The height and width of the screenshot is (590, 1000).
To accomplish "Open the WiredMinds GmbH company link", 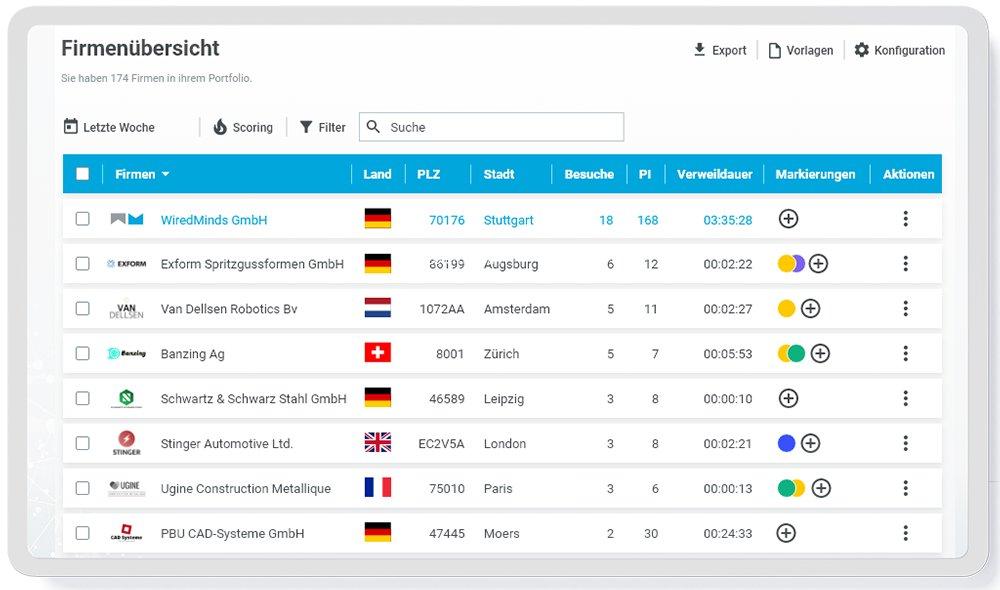I will (214, 220).
